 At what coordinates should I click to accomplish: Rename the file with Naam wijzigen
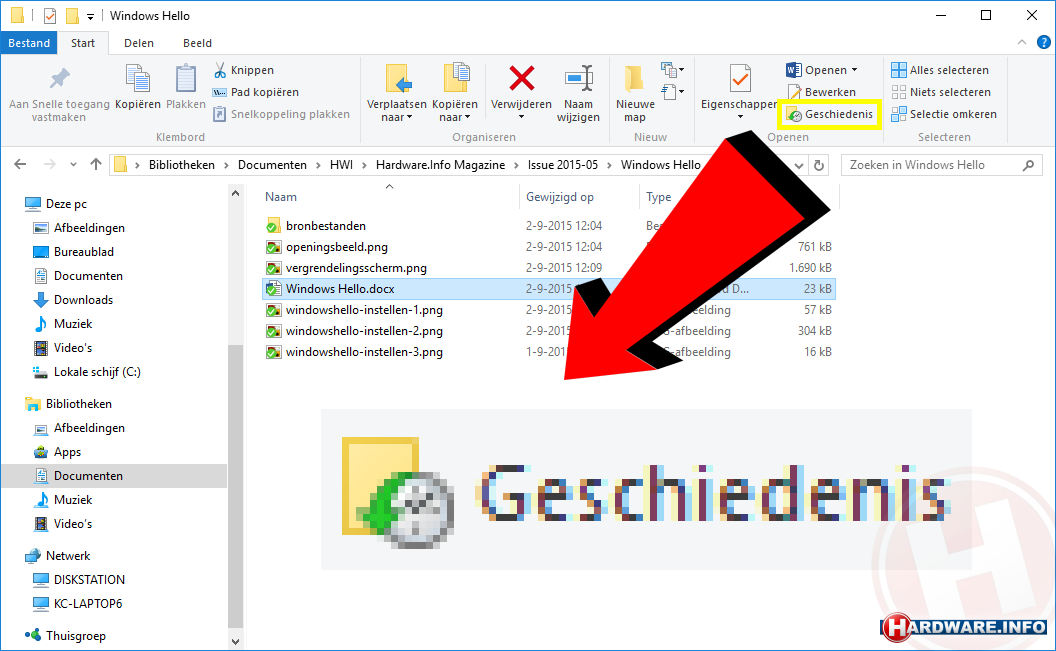tap(579, 94)
